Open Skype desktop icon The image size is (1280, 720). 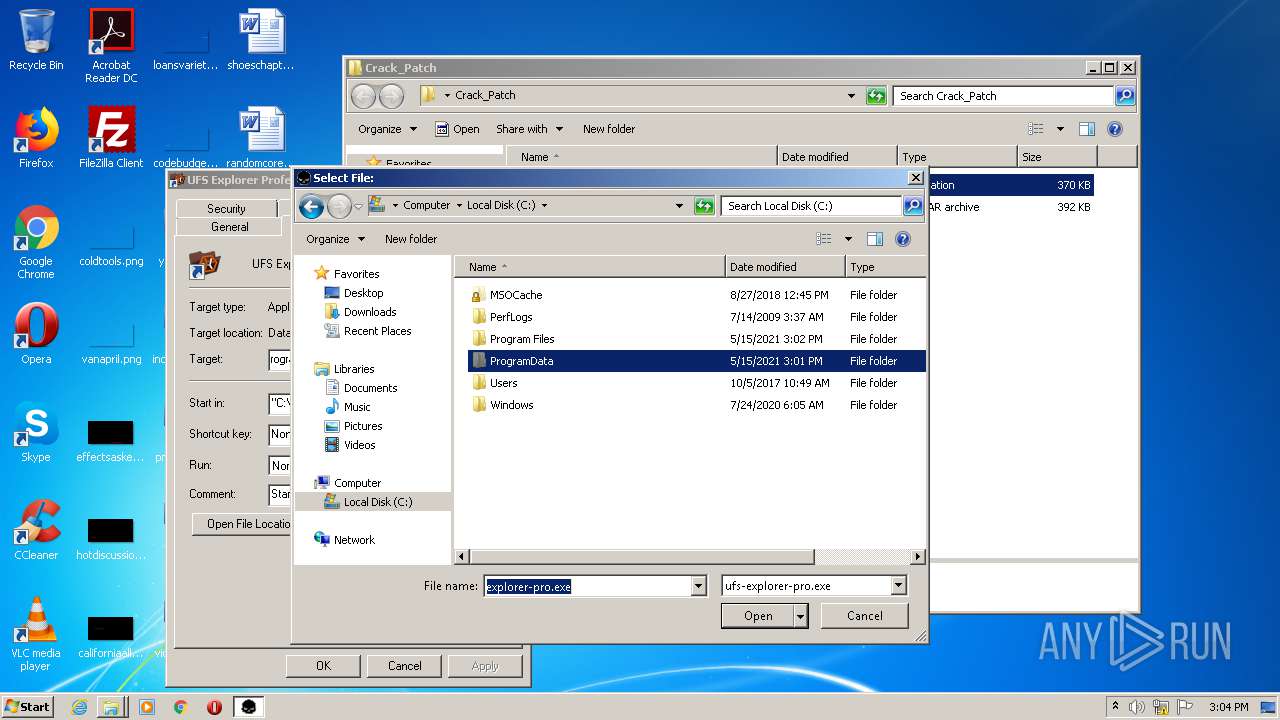click(x=36, y=433)
